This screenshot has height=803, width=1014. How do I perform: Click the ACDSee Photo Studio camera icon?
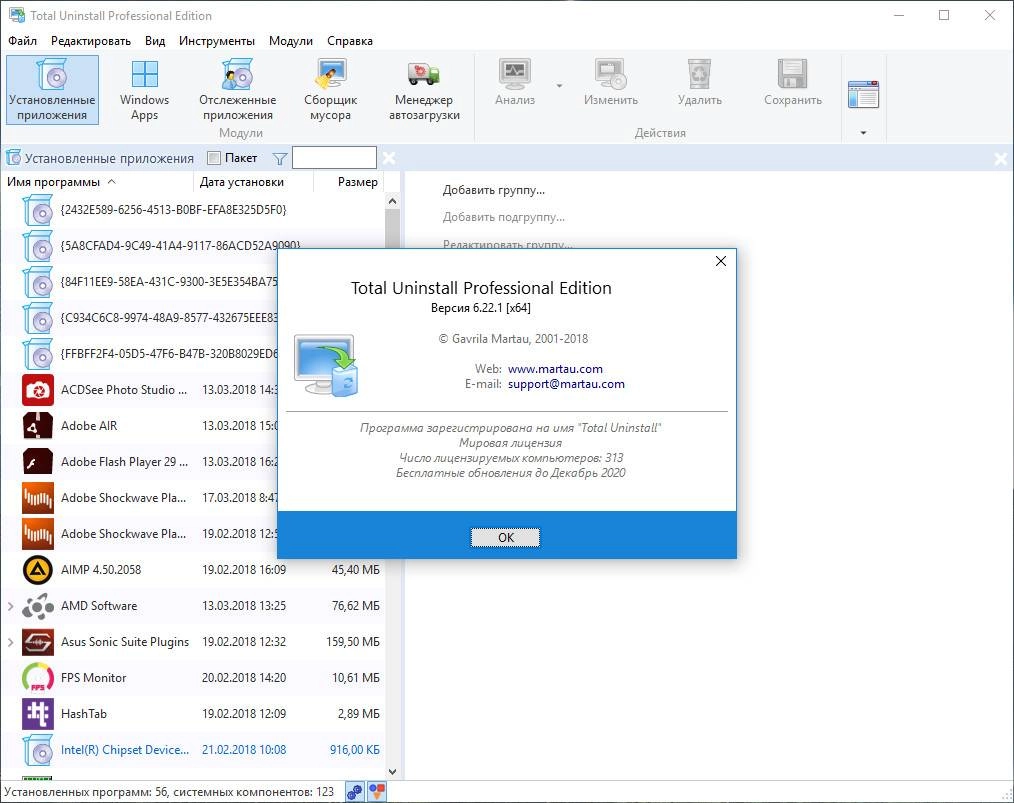(38, 390)
